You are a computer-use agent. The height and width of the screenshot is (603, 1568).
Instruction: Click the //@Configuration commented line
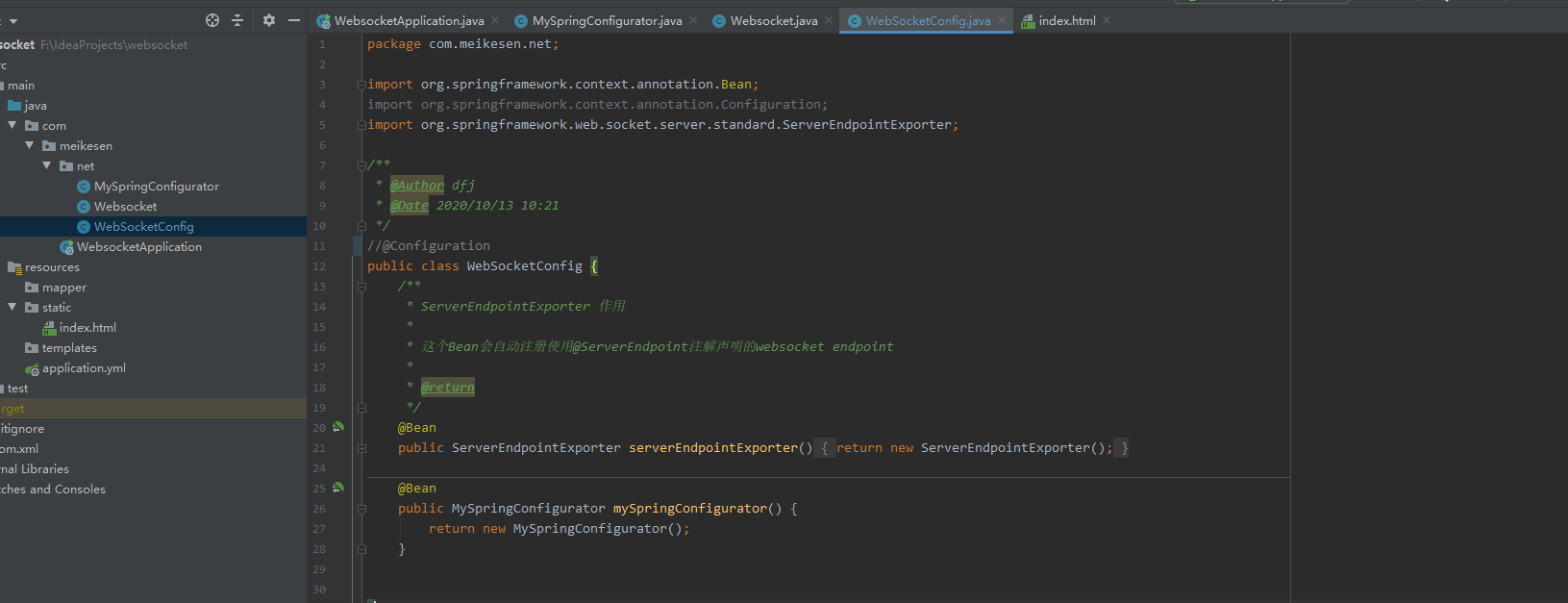coord(429,246)
